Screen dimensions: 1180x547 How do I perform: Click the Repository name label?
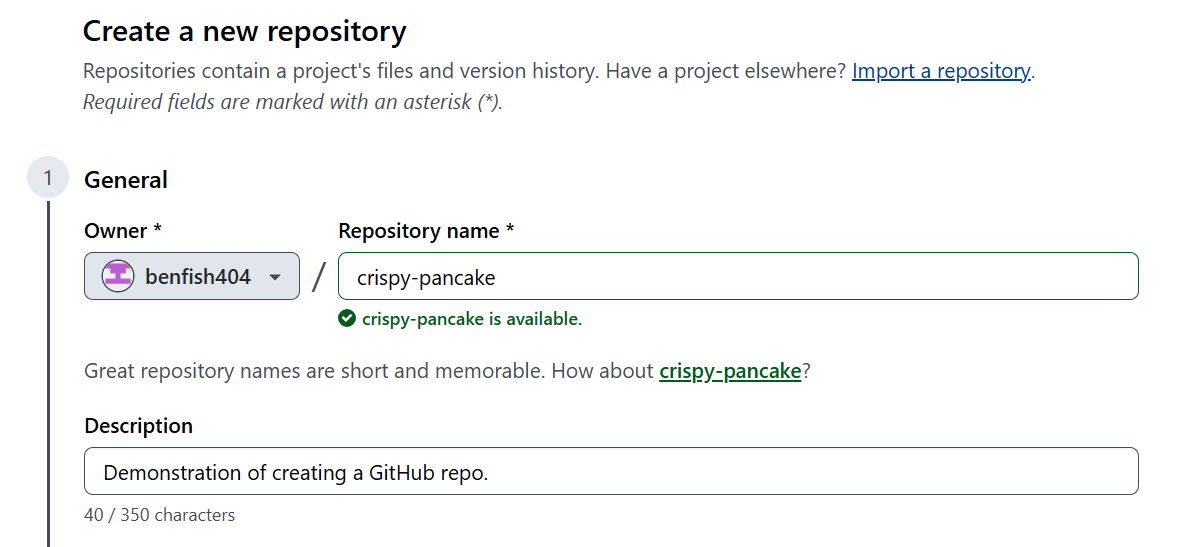coord(426,231)
